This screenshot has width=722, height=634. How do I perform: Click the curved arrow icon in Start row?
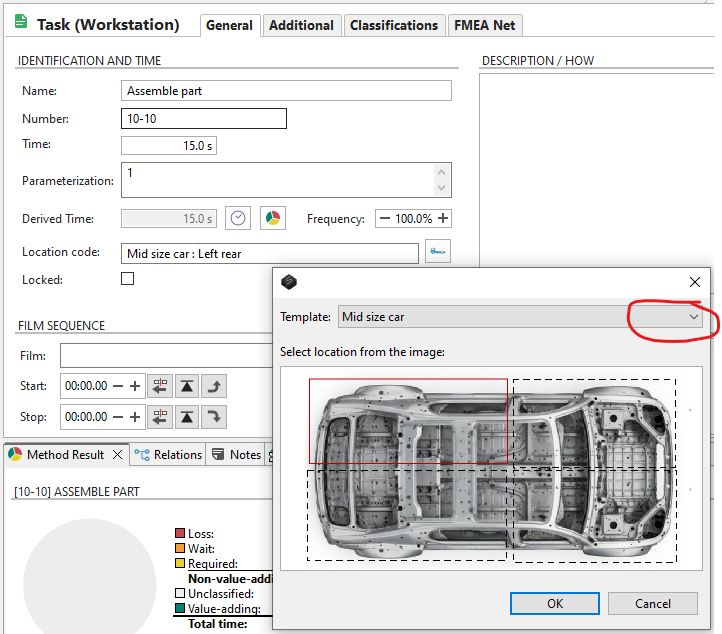[x=214, y=386]
